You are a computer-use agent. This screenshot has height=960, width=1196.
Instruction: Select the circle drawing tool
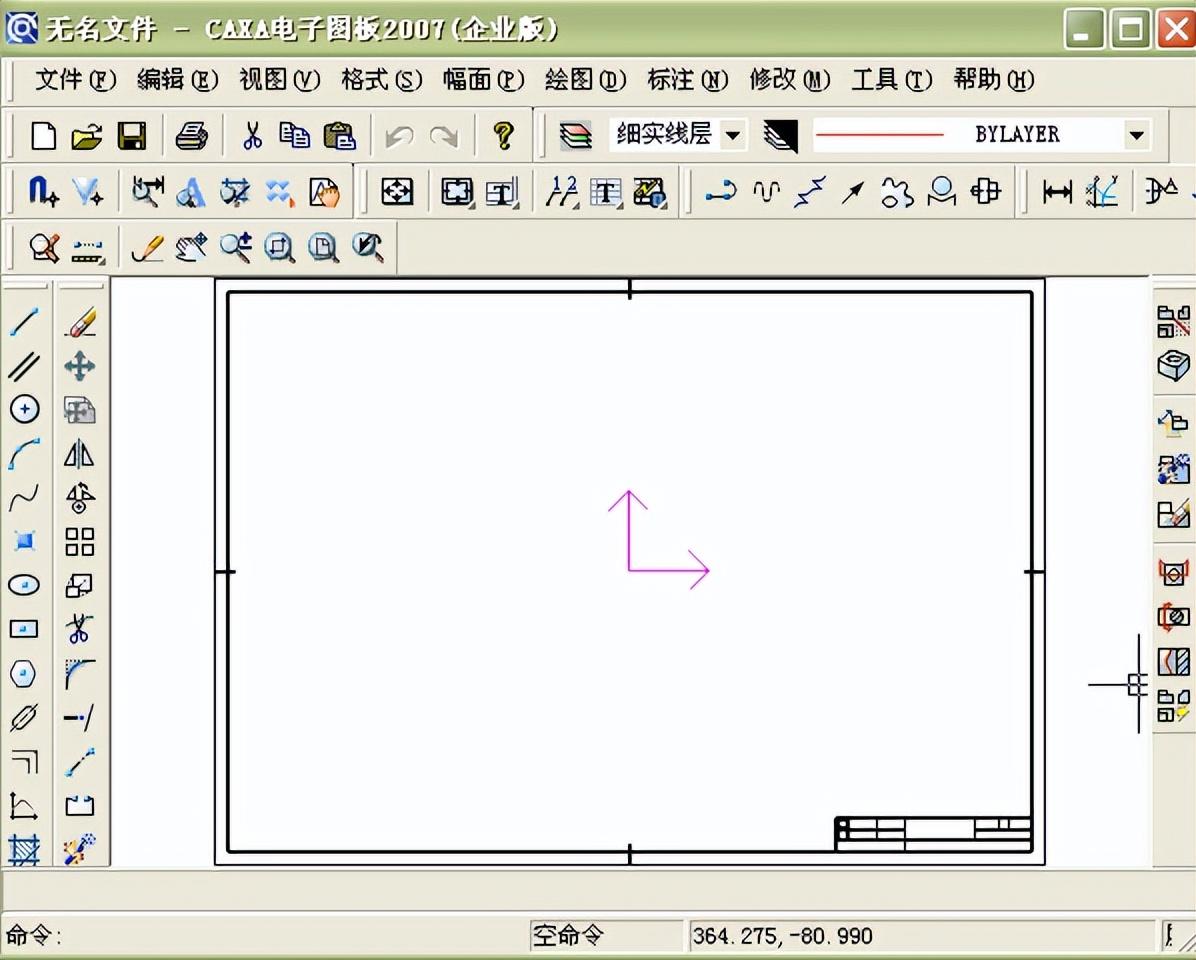24,409
